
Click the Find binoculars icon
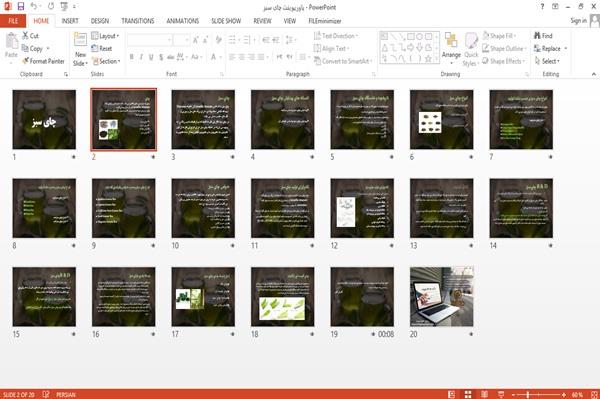[537, 36]
